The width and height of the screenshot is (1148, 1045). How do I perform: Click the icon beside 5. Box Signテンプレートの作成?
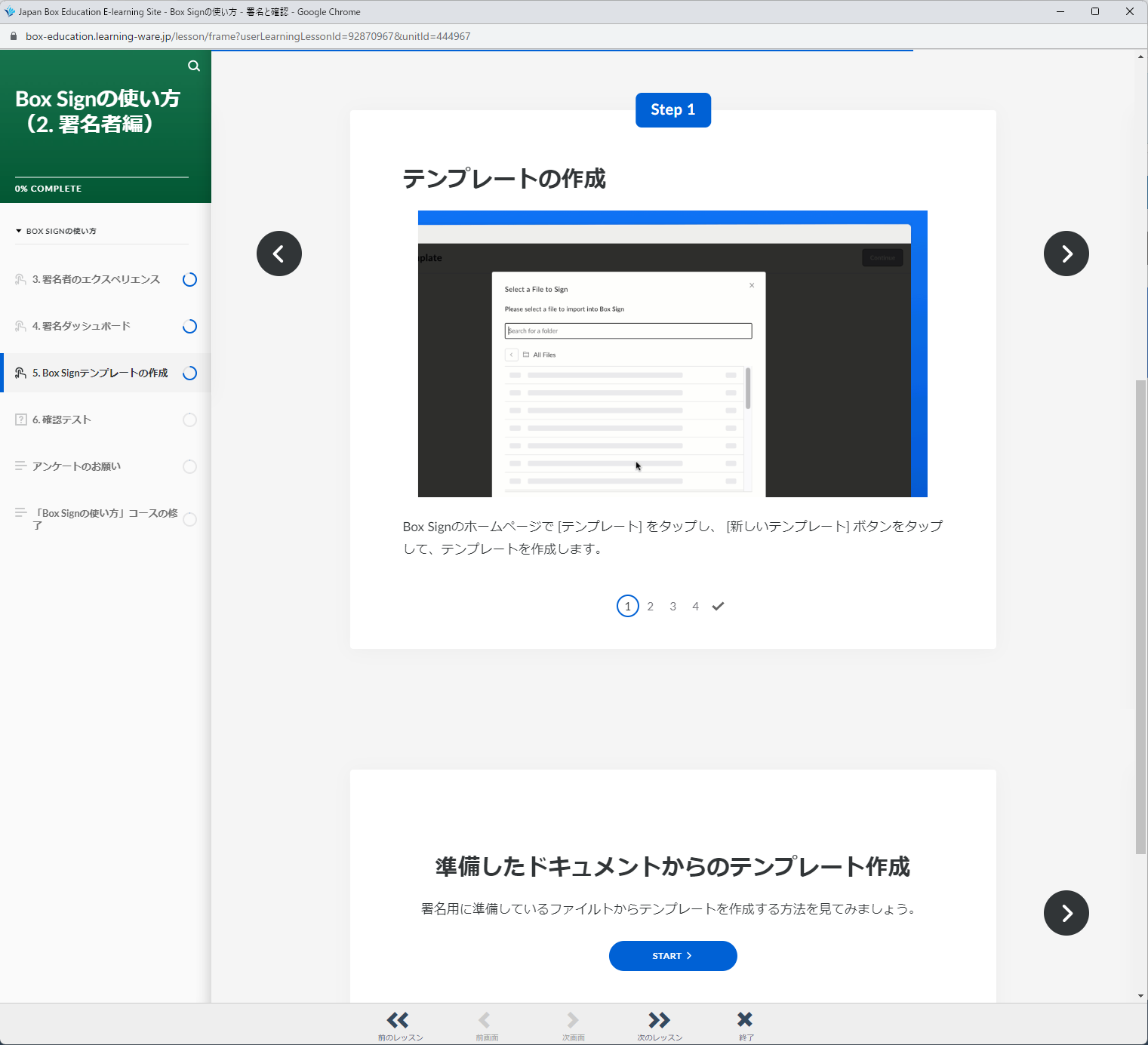pos(21,373)
